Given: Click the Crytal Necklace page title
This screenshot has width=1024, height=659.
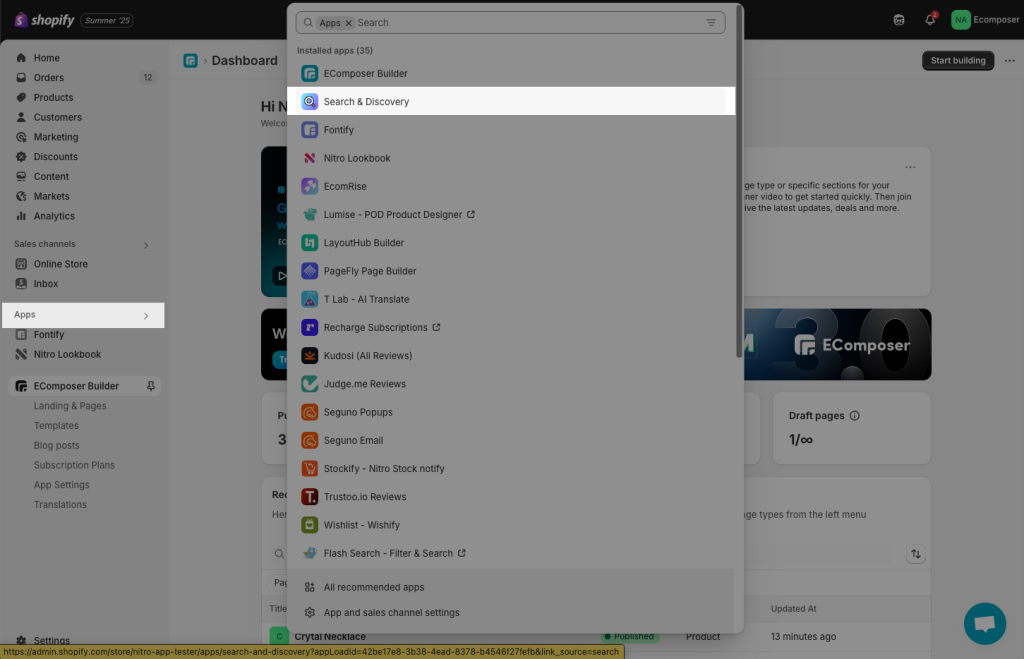Looking at the screenshot, I should (x=330, y=636).
